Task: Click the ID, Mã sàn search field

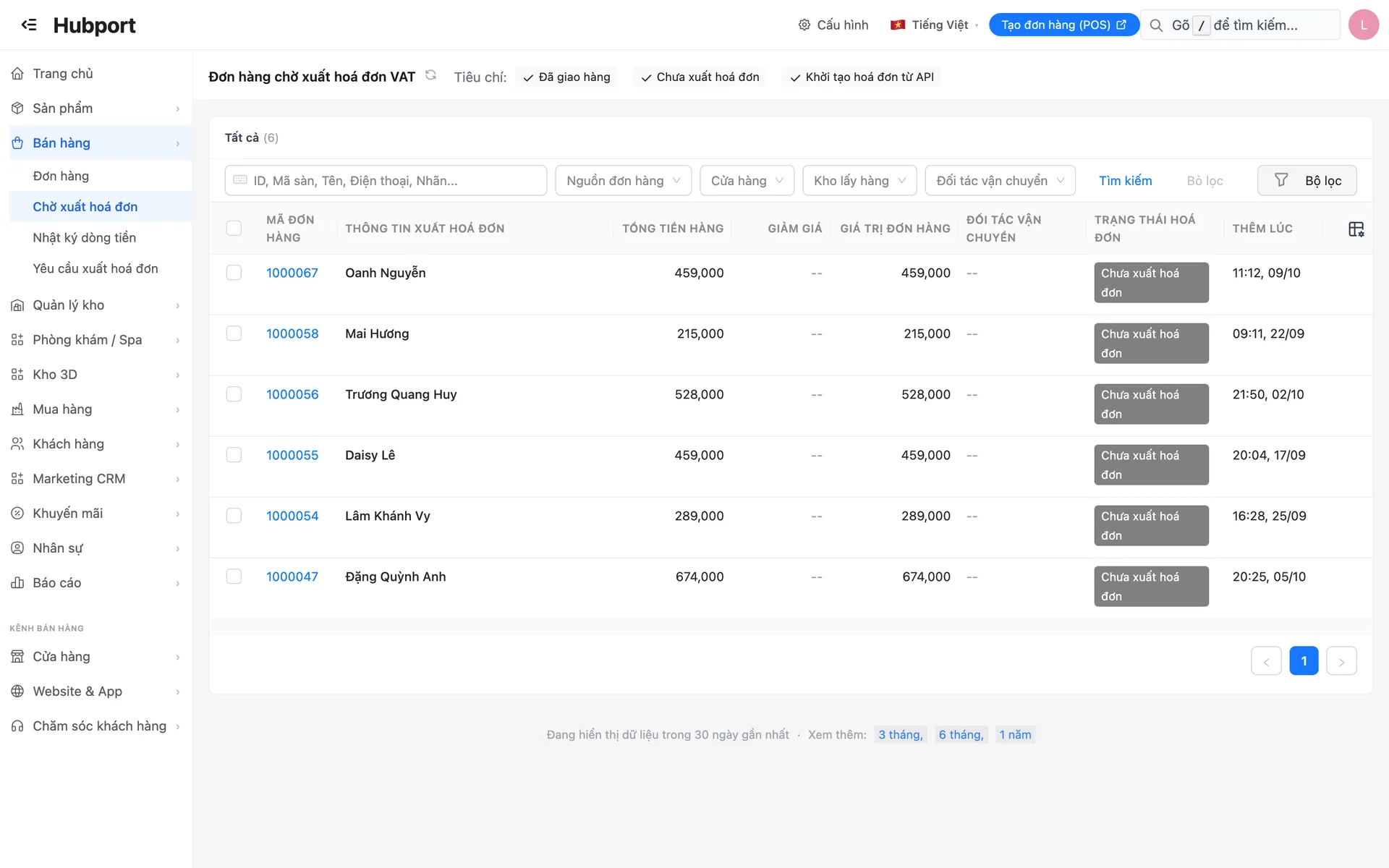Action: tap(386, 181)
